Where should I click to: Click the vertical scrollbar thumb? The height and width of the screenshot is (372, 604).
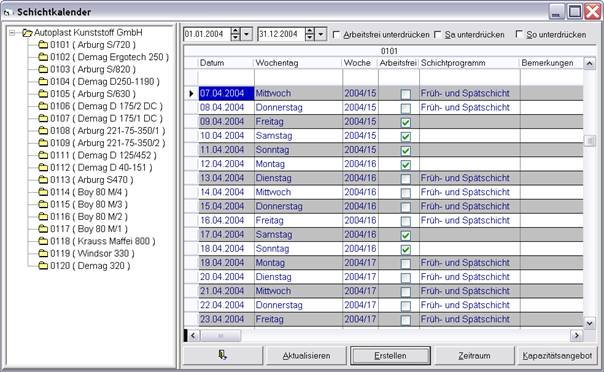[x=589, y=141]
